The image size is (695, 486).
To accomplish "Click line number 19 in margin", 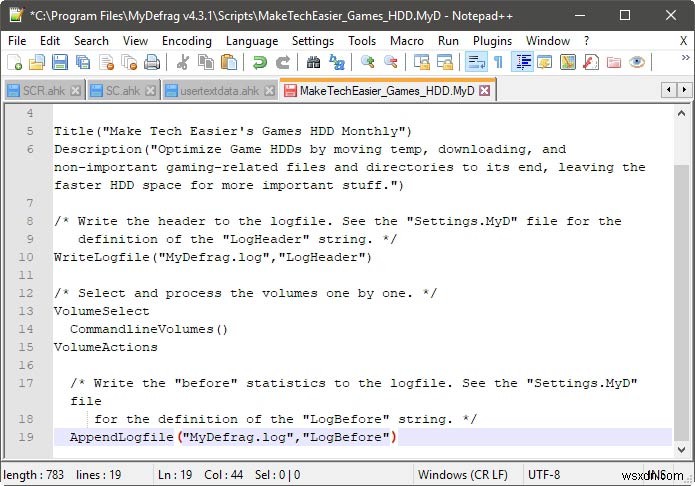I will click(26, 437).
